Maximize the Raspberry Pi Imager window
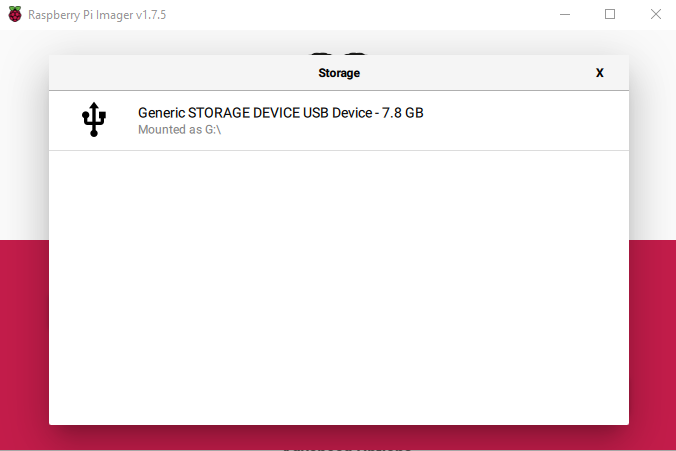The width and height of the screenshot is (676, 451). pos(610,14)
